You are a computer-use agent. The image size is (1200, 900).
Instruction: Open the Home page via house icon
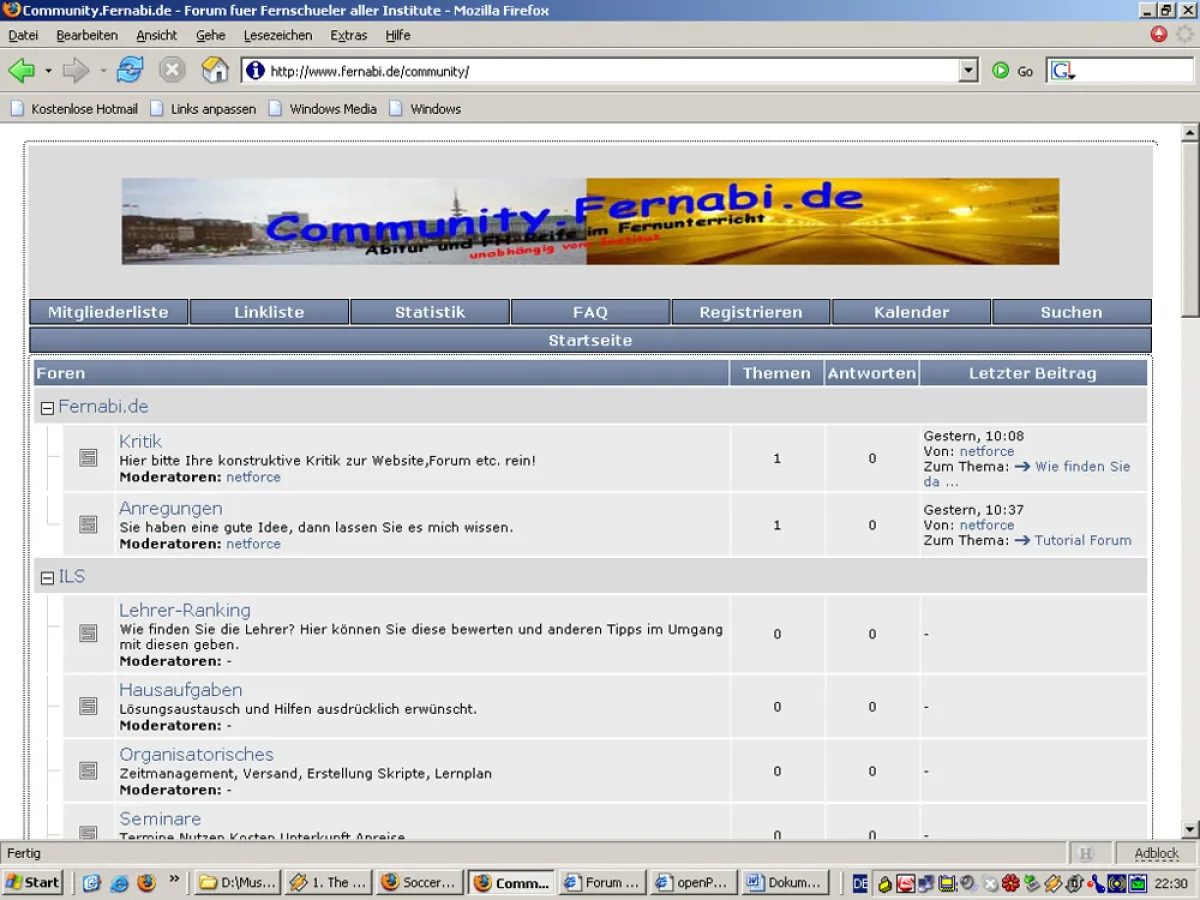pyautogui.click(x=214, y=71)
